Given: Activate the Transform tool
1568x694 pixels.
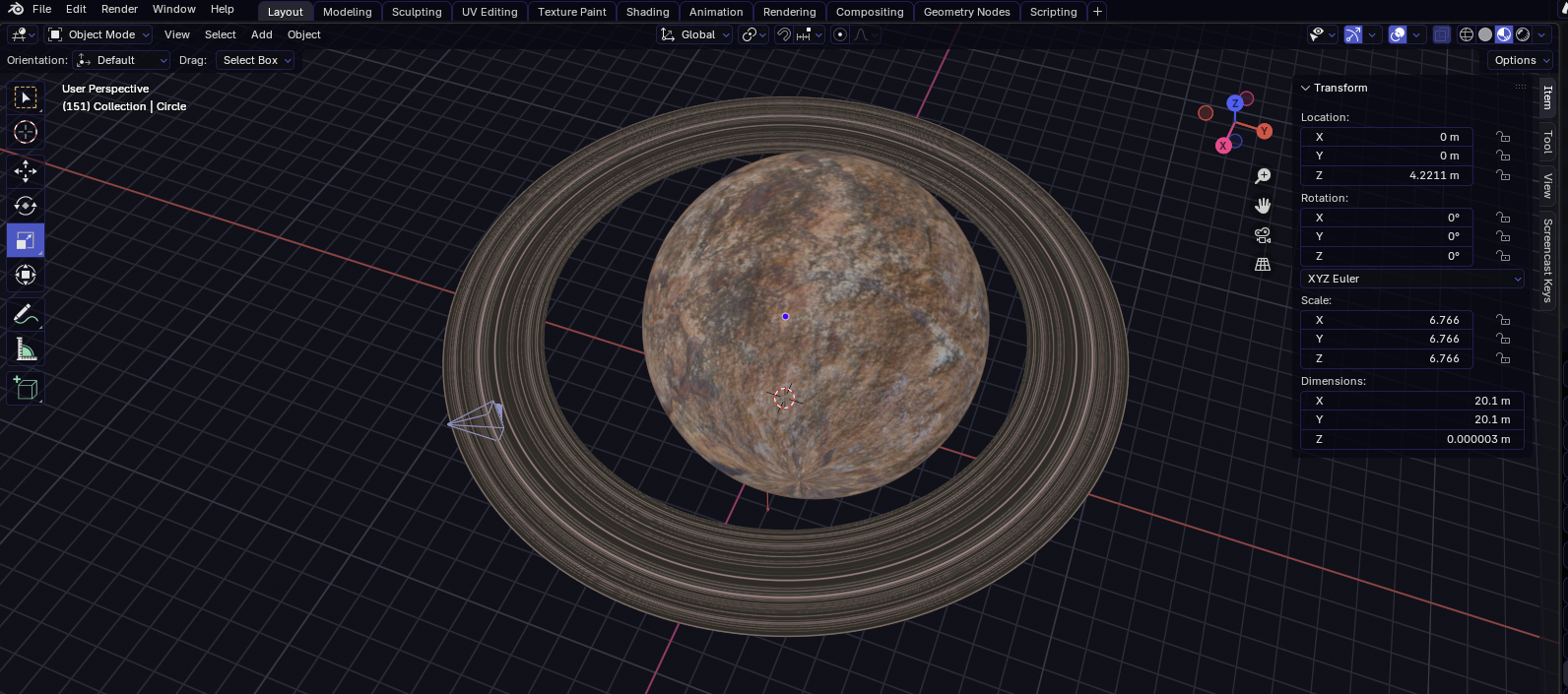Looking at the screenshot, I should [x=26, y=275].
